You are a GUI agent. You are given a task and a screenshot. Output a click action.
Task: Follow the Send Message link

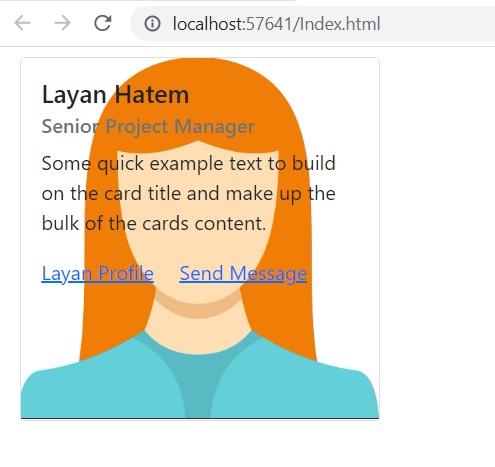coord(243,274)
